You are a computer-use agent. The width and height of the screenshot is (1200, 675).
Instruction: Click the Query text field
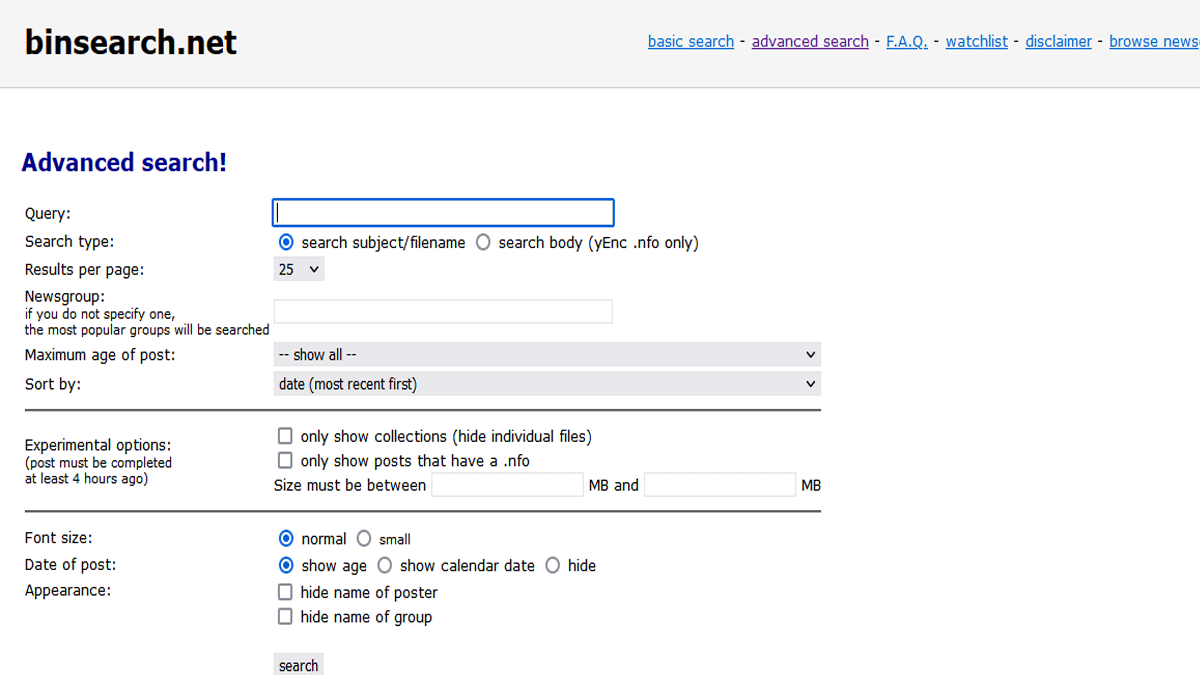pos(443,212)
